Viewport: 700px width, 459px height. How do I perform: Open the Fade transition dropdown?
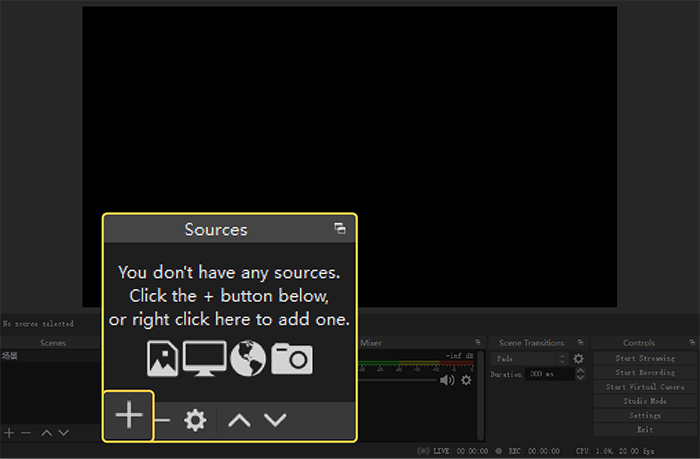pos(529,359)
